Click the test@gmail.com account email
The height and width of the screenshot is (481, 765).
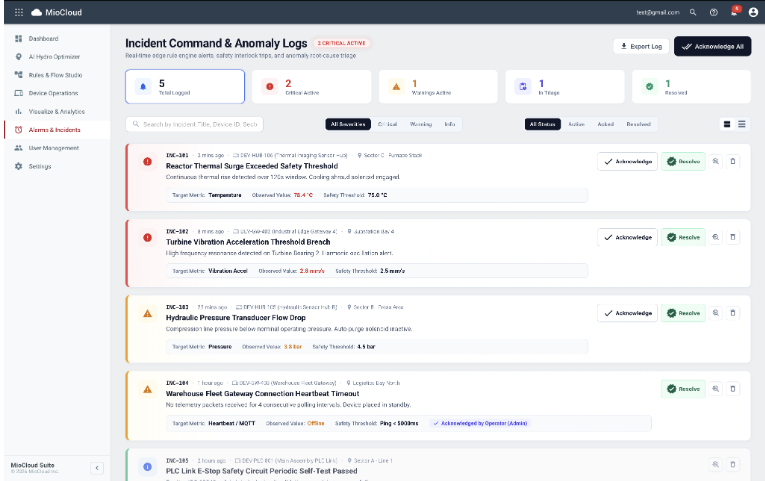(658, 13)
